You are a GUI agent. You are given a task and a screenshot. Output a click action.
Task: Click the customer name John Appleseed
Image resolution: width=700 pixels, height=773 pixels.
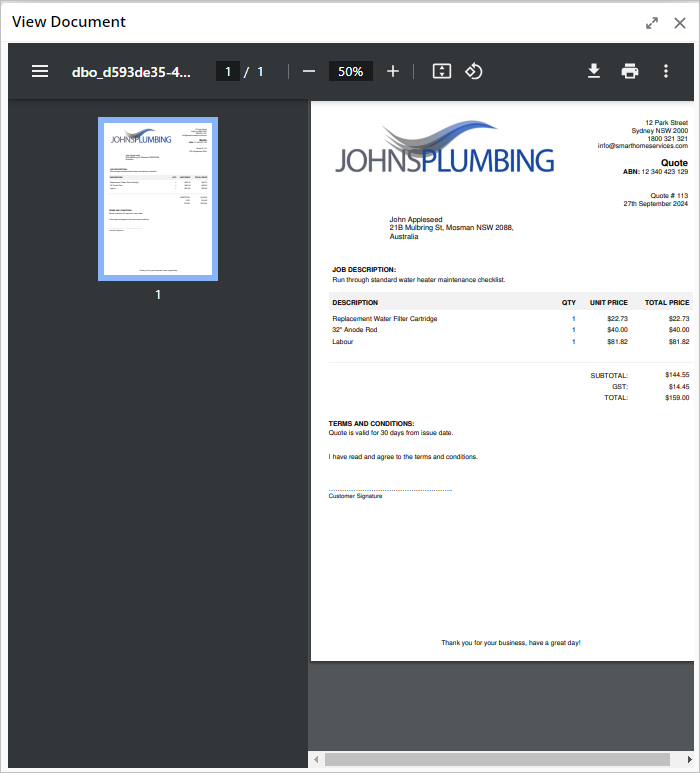(x=416, y=219)
